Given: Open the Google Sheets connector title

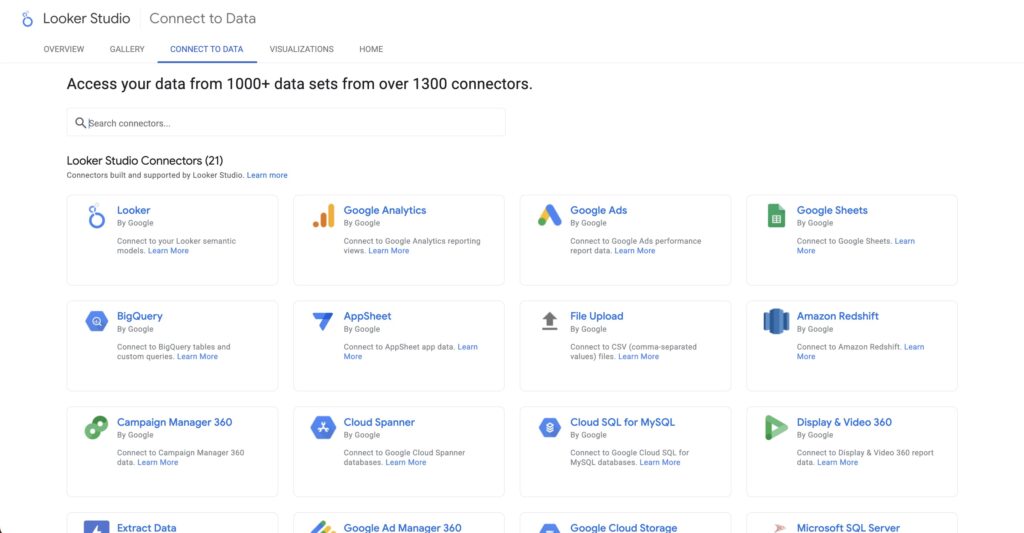Looking at the screenshot, I should (832, 210).
